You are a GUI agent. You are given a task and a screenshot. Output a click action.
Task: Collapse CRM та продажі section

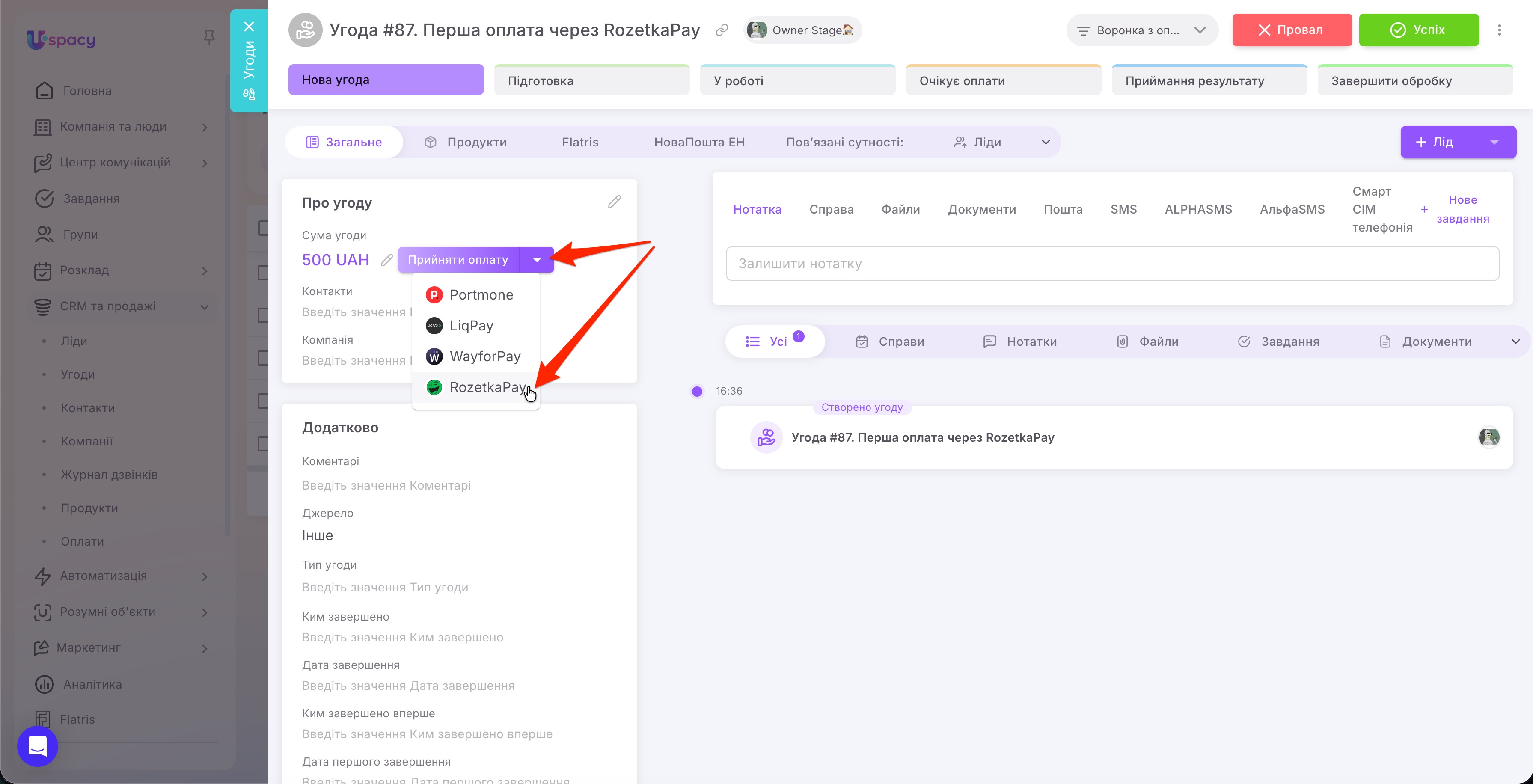pyautogui.click(x=122, y=306)
